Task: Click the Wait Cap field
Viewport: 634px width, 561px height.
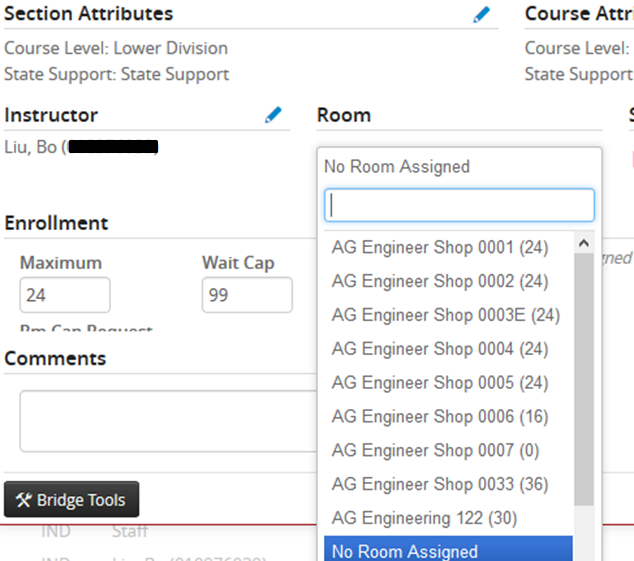Action: (x=247, y=295)
